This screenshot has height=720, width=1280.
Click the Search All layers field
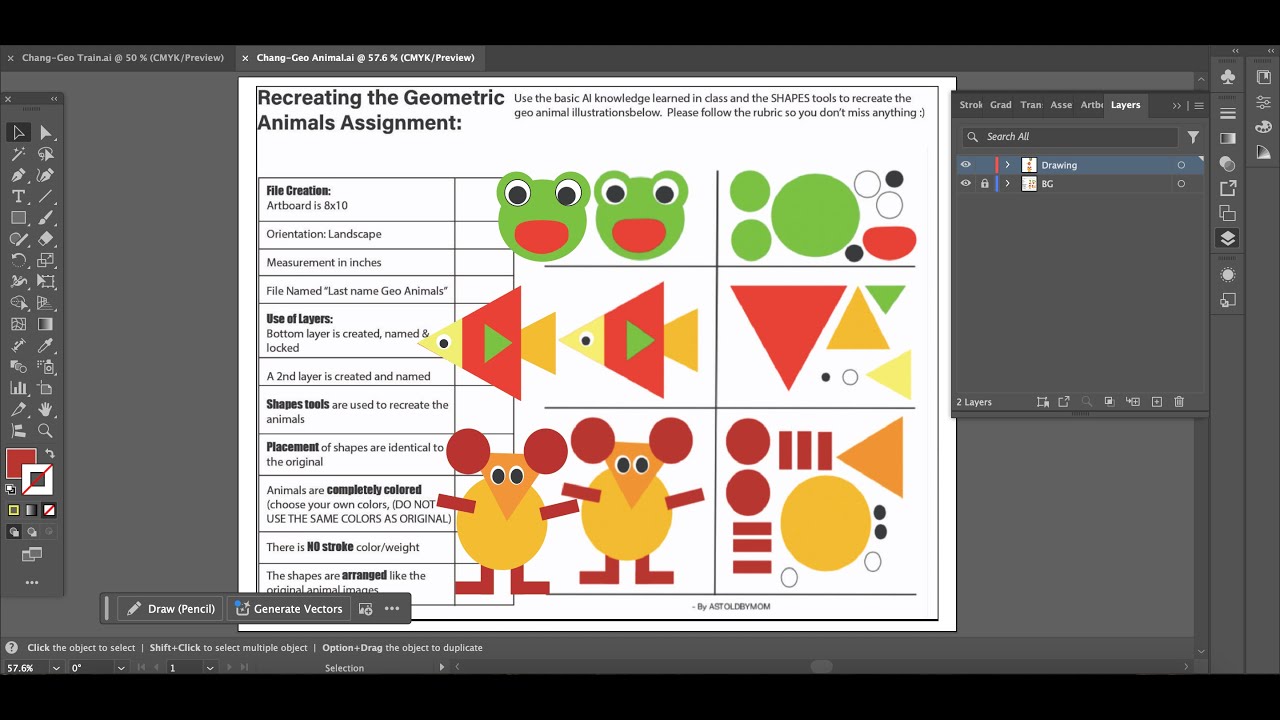[x=1069, y=137]
